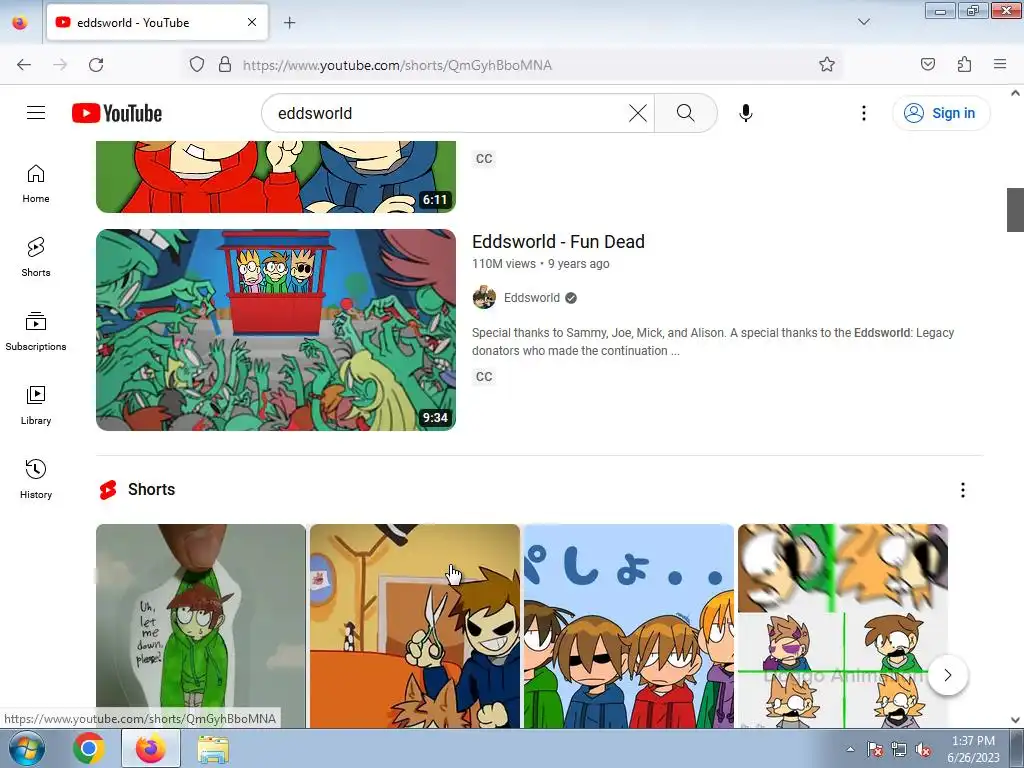Close the eddsworld - YouTube tab
This screenshot has width=1024, height=768.
tap(251, 22)
